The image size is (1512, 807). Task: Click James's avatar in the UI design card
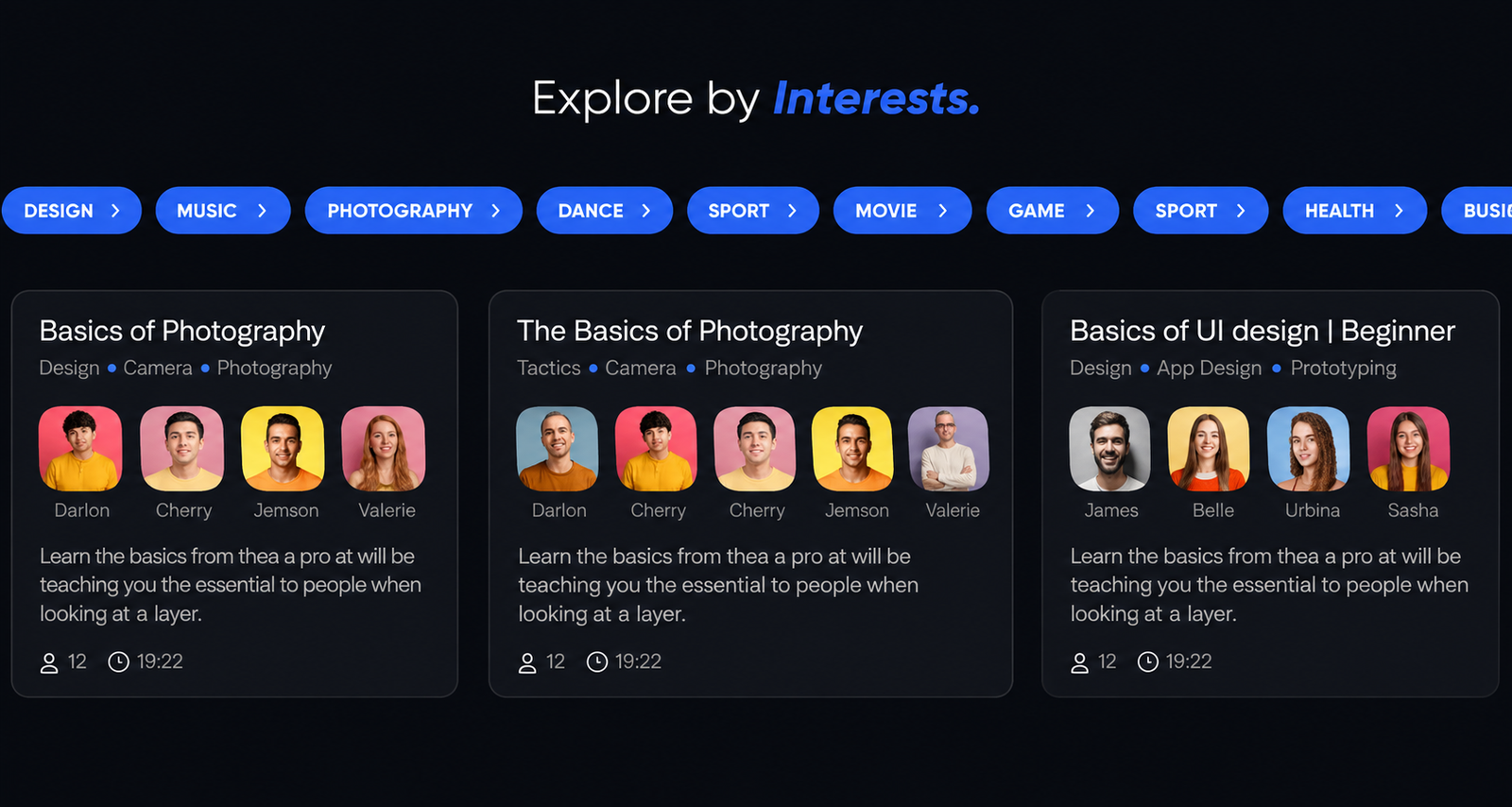point(1109,449)
